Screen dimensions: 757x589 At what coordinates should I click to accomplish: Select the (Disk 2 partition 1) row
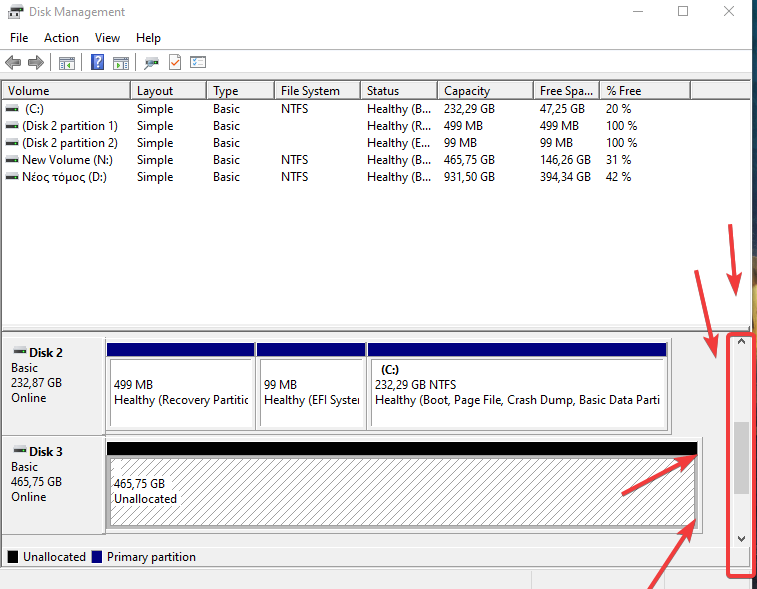(x=347, y=126)
